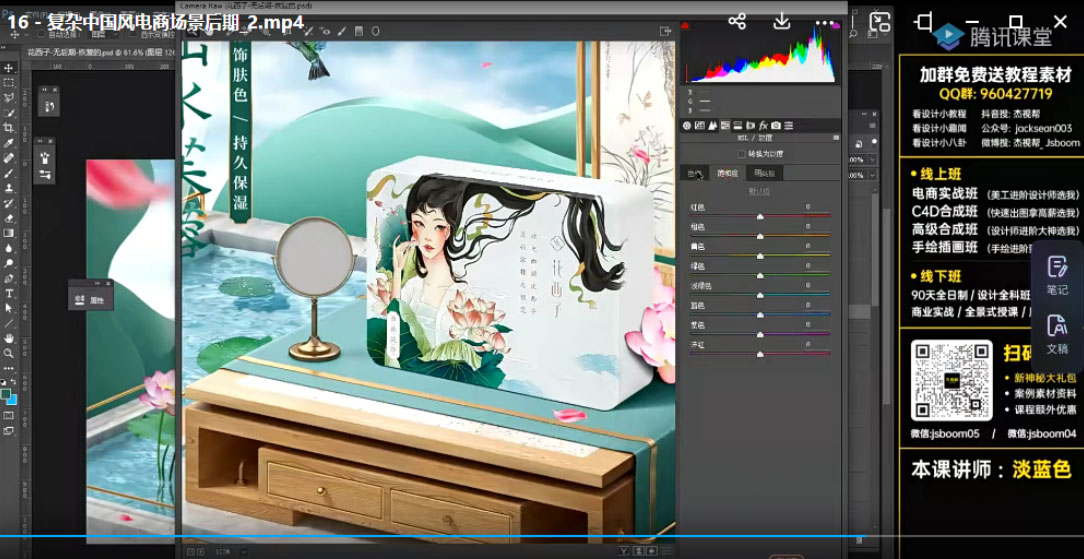Open the Presets panel icon
The height and width of the screenshot is (559, 1084).
[x=788, y=125]
